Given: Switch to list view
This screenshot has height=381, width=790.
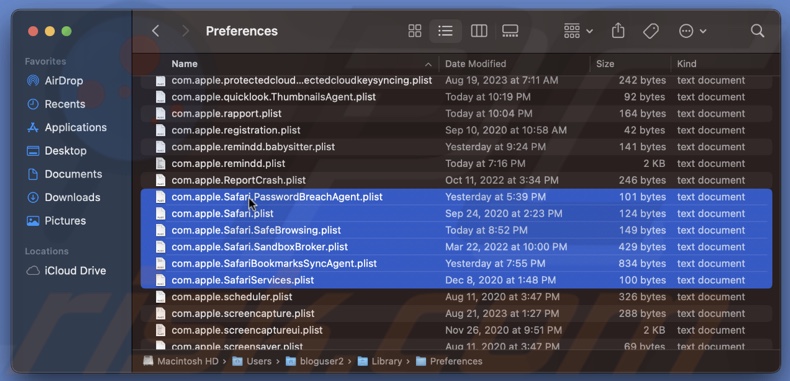Looking at the screenshot, I should click(445, 31).
